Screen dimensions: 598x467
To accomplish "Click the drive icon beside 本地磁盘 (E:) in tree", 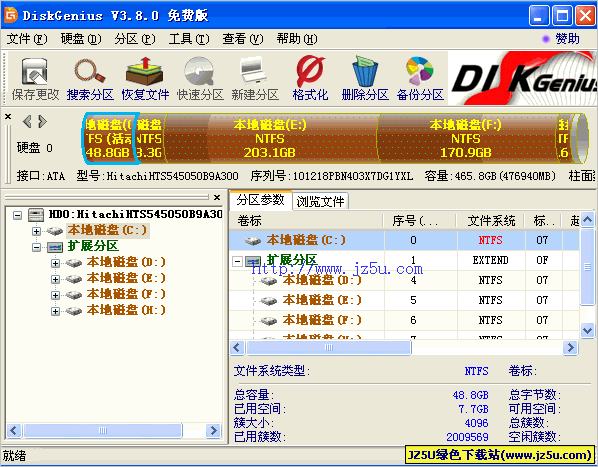I will point(74,279).
